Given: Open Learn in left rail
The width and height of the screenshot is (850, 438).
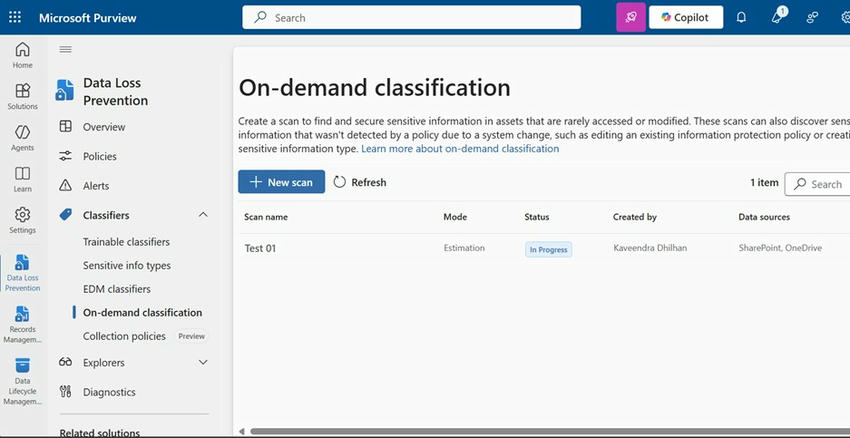Looking at the screenshot, I should tap(22, 179).
